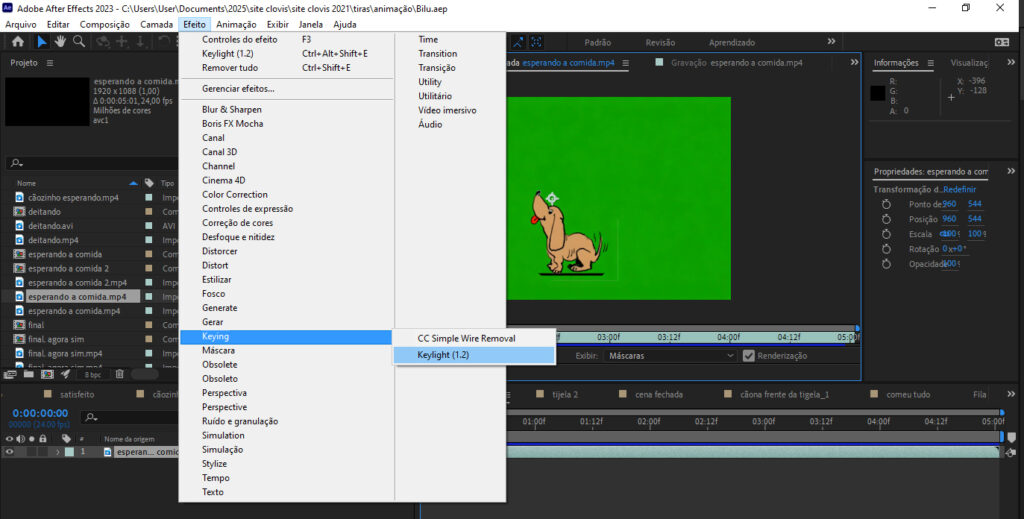Open the Exibir Máscaras dropdown
The height and width of the screenshot is (519, 1024).
(671, 356)
